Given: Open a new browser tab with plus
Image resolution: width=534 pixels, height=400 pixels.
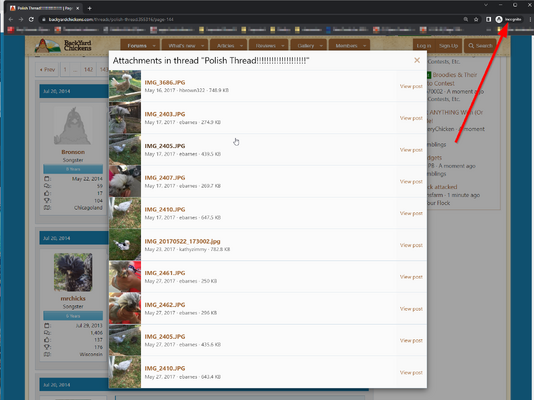Looking at the screenshot, I should click(x=90, y=8).
